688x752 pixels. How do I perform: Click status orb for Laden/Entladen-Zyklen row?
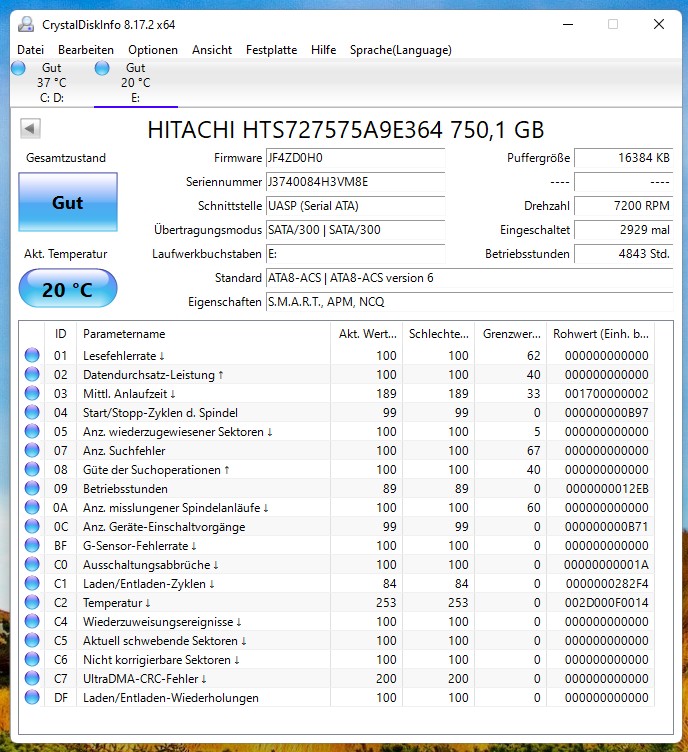[x=32, y=583]
